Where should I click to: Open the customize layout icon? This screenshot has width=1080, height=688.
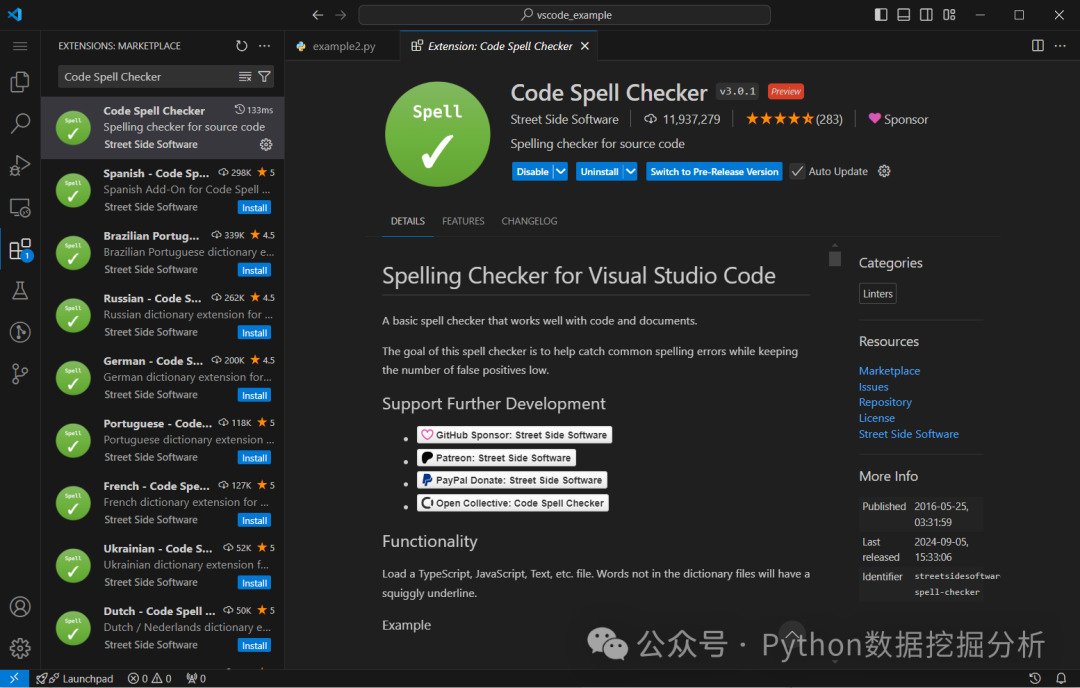tap(949, 14)
